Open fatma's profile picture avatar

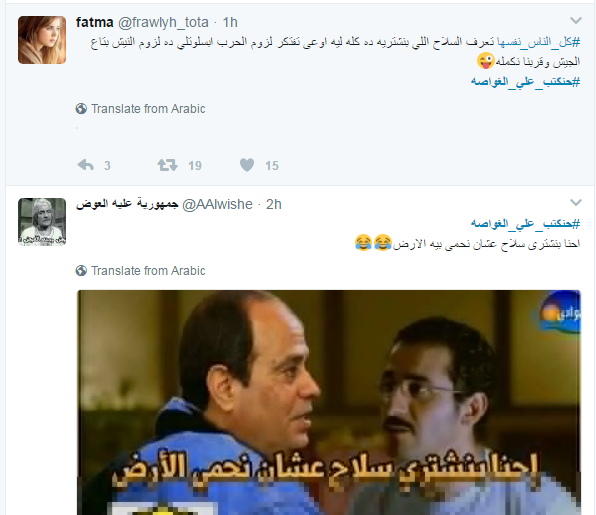(x=42, y=40)
